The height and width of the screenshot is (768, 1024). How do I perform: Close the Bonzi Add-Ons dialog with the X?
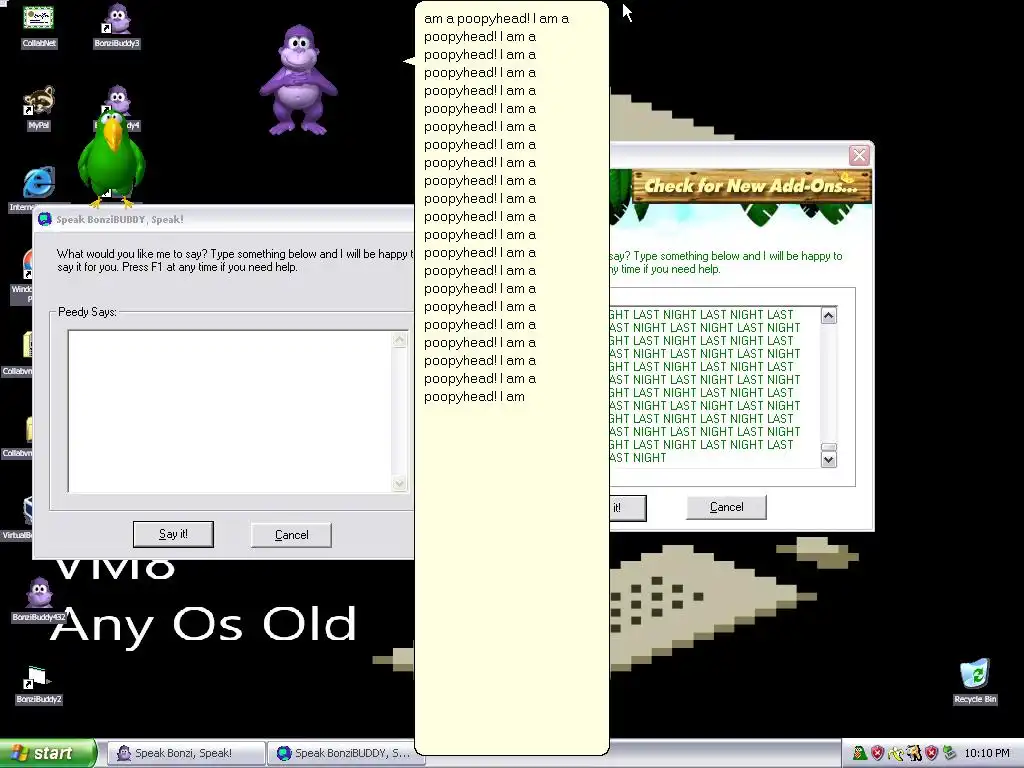pos(859,155)
